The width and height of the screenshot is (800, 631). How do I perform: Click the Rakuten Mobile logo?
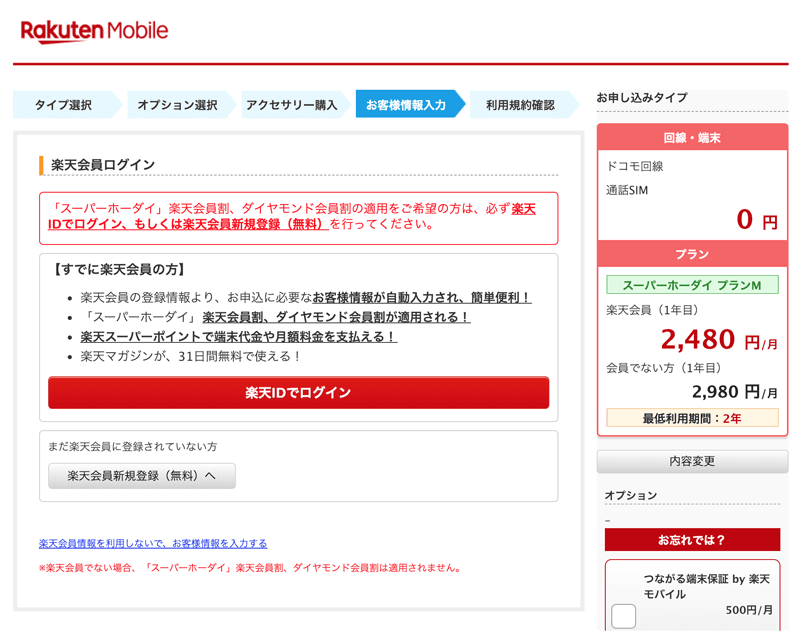click(x=94, y=31)
